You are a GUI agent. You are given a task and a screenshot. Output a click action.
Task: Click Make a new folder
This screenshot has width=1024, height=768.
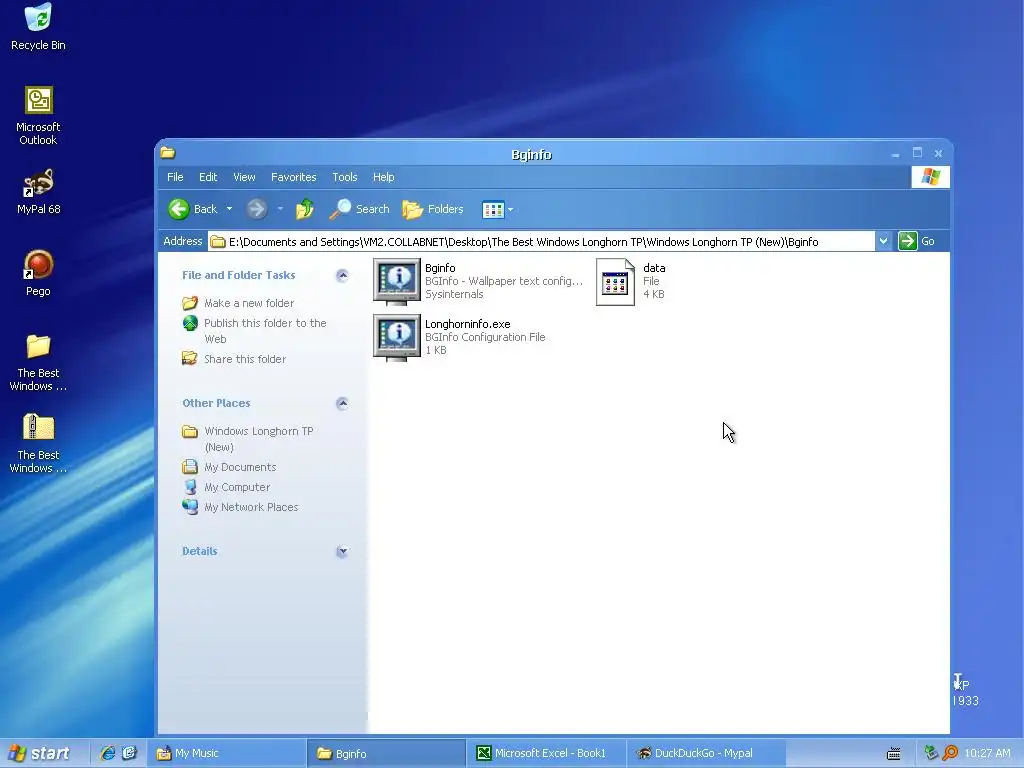pyautogui.click(x=249, y=303)
